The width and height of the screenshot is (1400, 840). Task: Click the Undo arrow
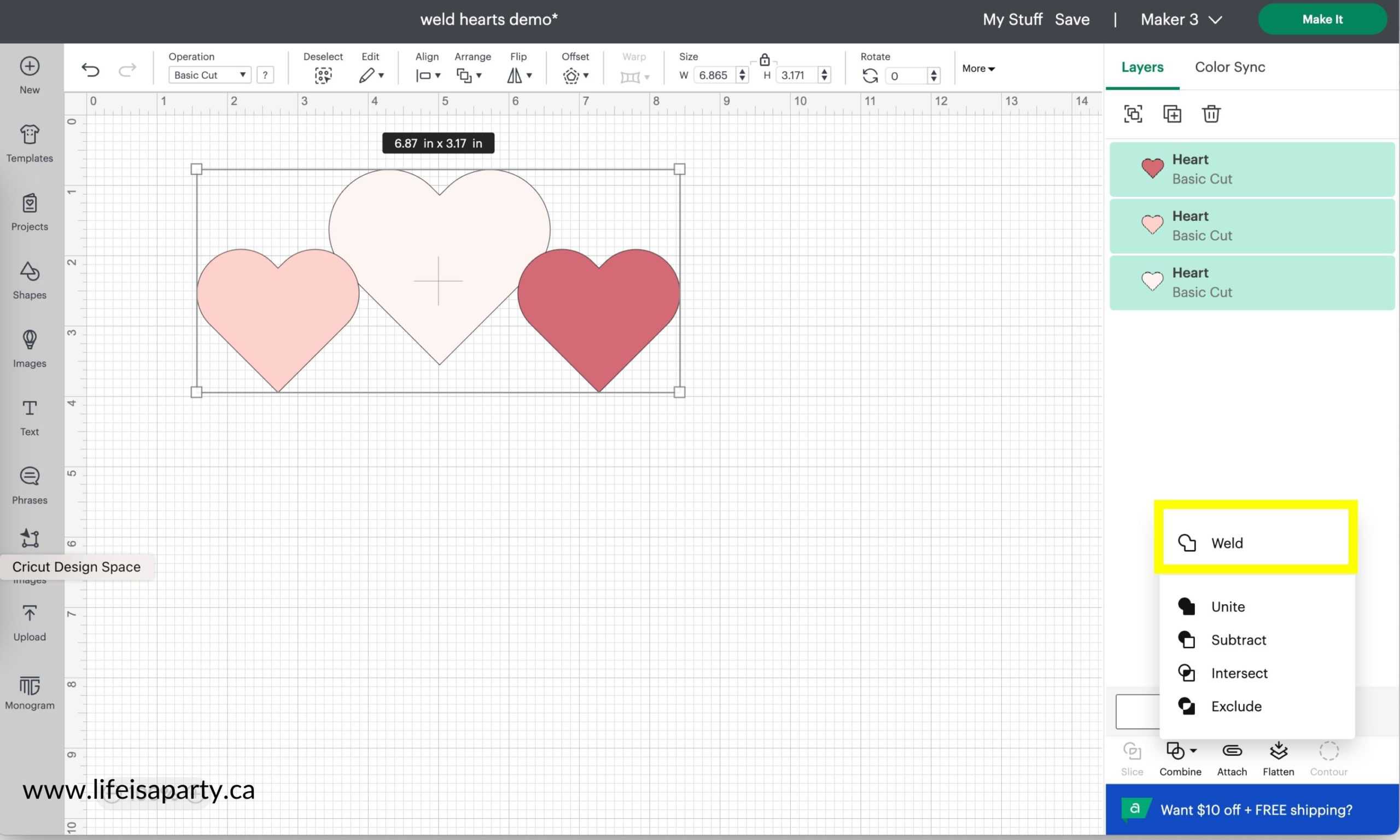(91, 69)
